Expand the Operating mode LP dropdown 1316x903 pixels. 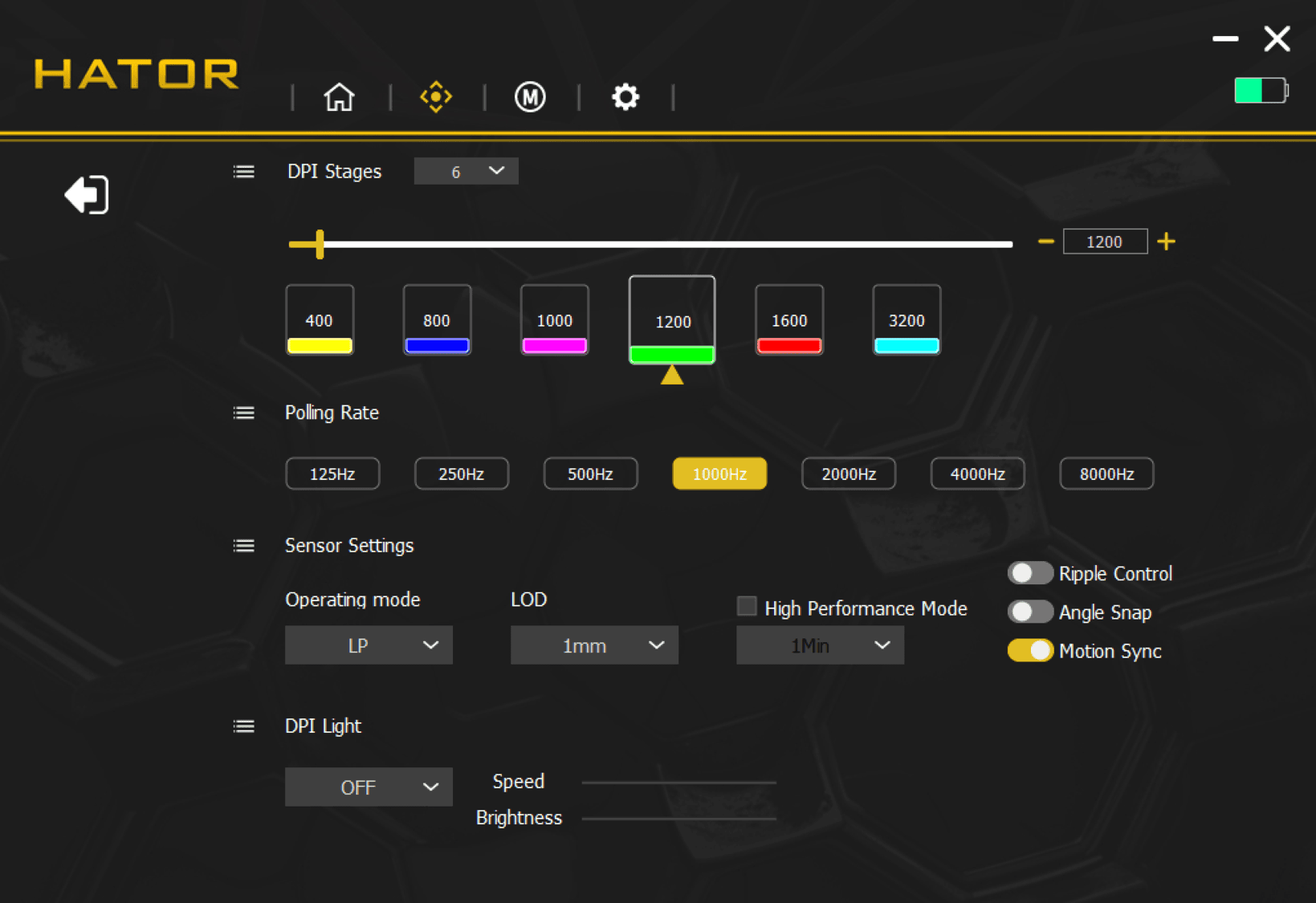point(369,645)
